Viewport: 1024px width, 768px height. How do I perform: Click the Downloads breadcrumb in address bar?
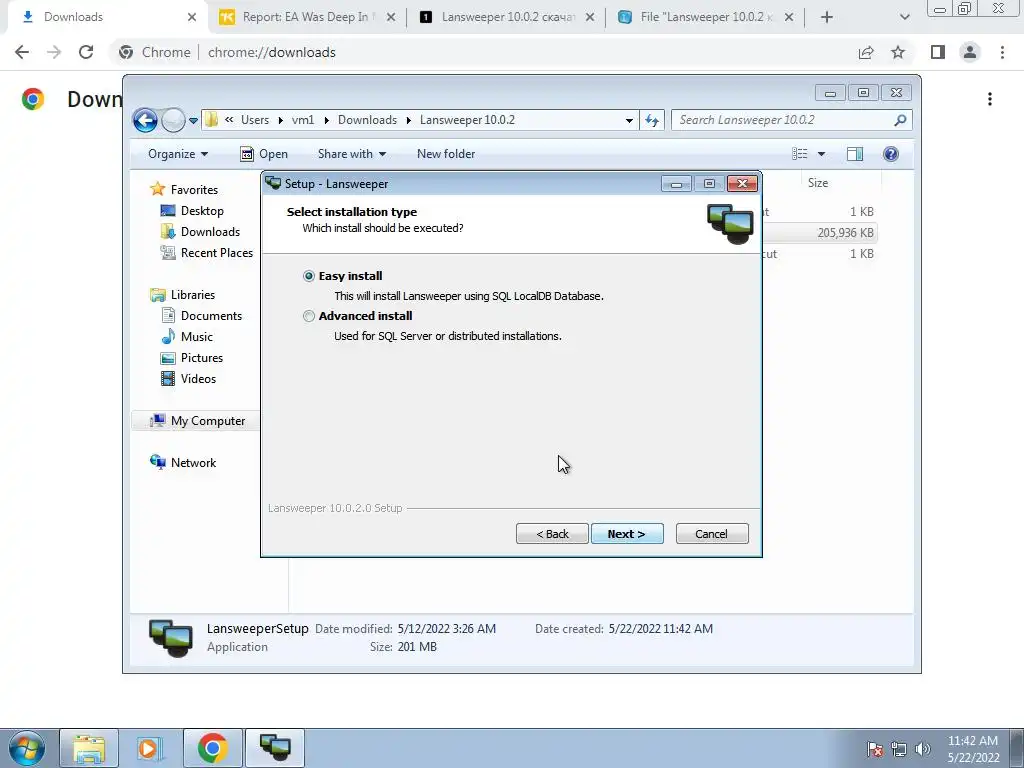click(x=367, y=120)
